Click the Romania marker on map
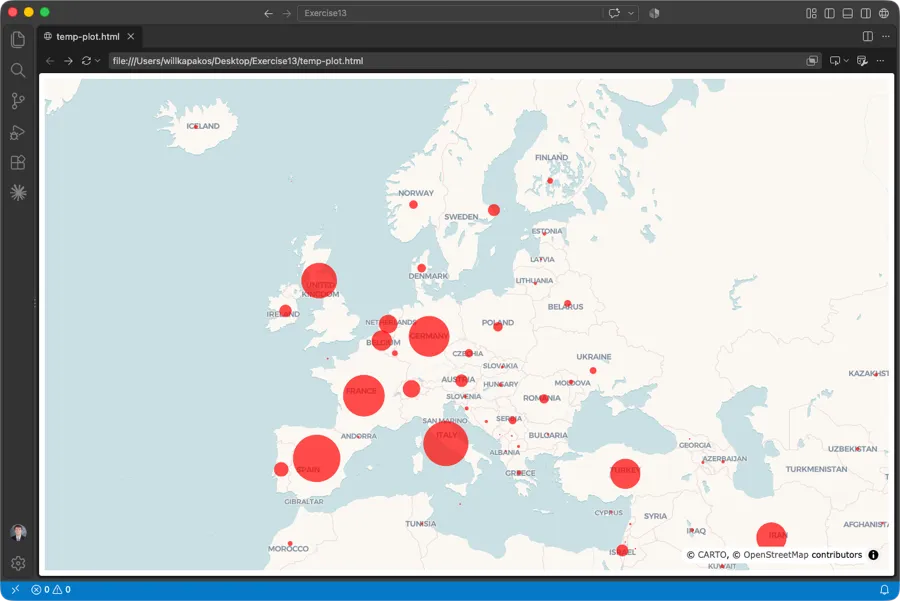This screenshot has height=601, width=900. [544, 399]
